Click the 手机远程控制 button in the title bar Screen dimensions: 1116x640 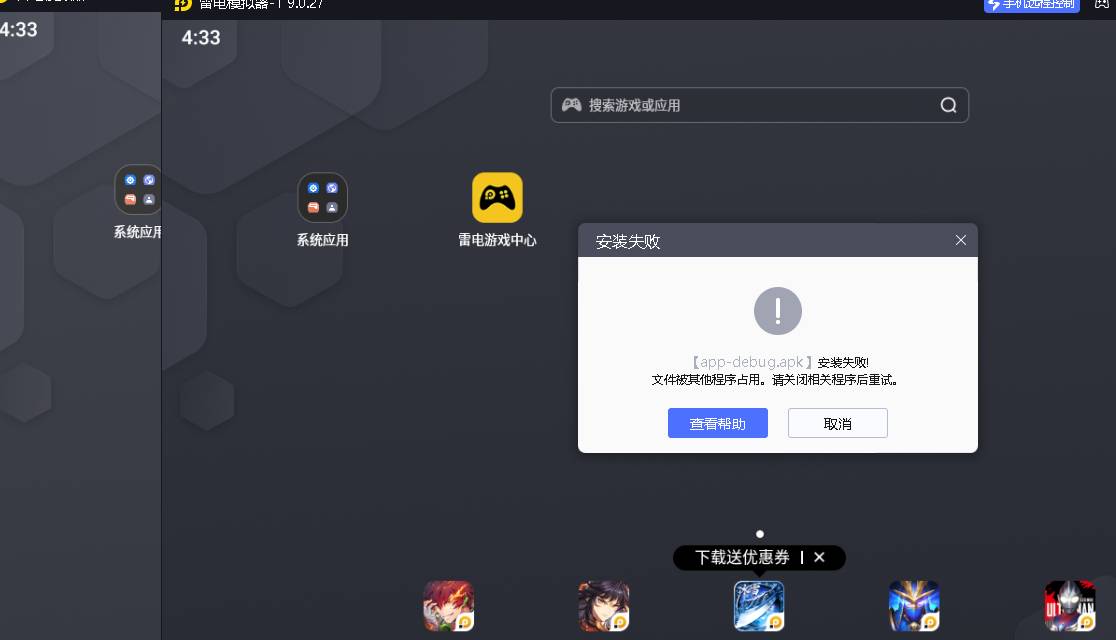coord(1031,4)
